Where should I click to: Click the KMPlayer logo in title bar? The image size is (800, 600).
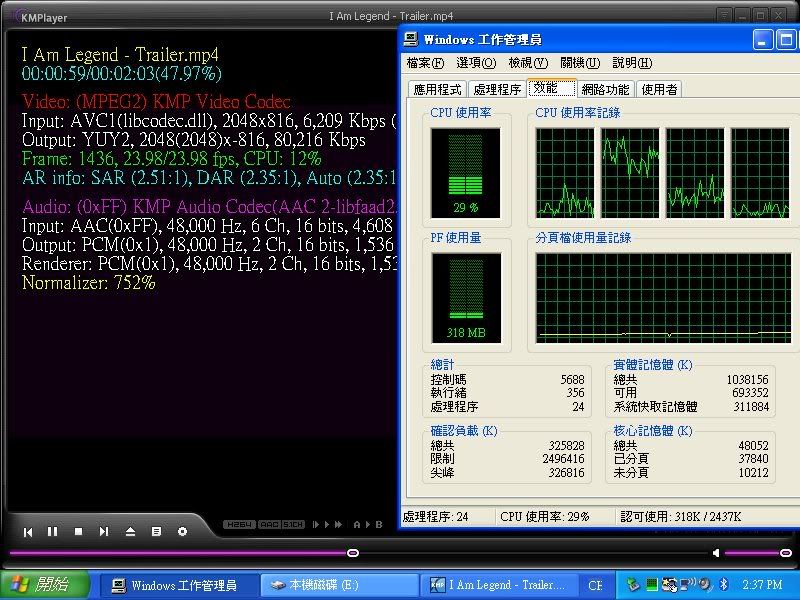(39, 17)
